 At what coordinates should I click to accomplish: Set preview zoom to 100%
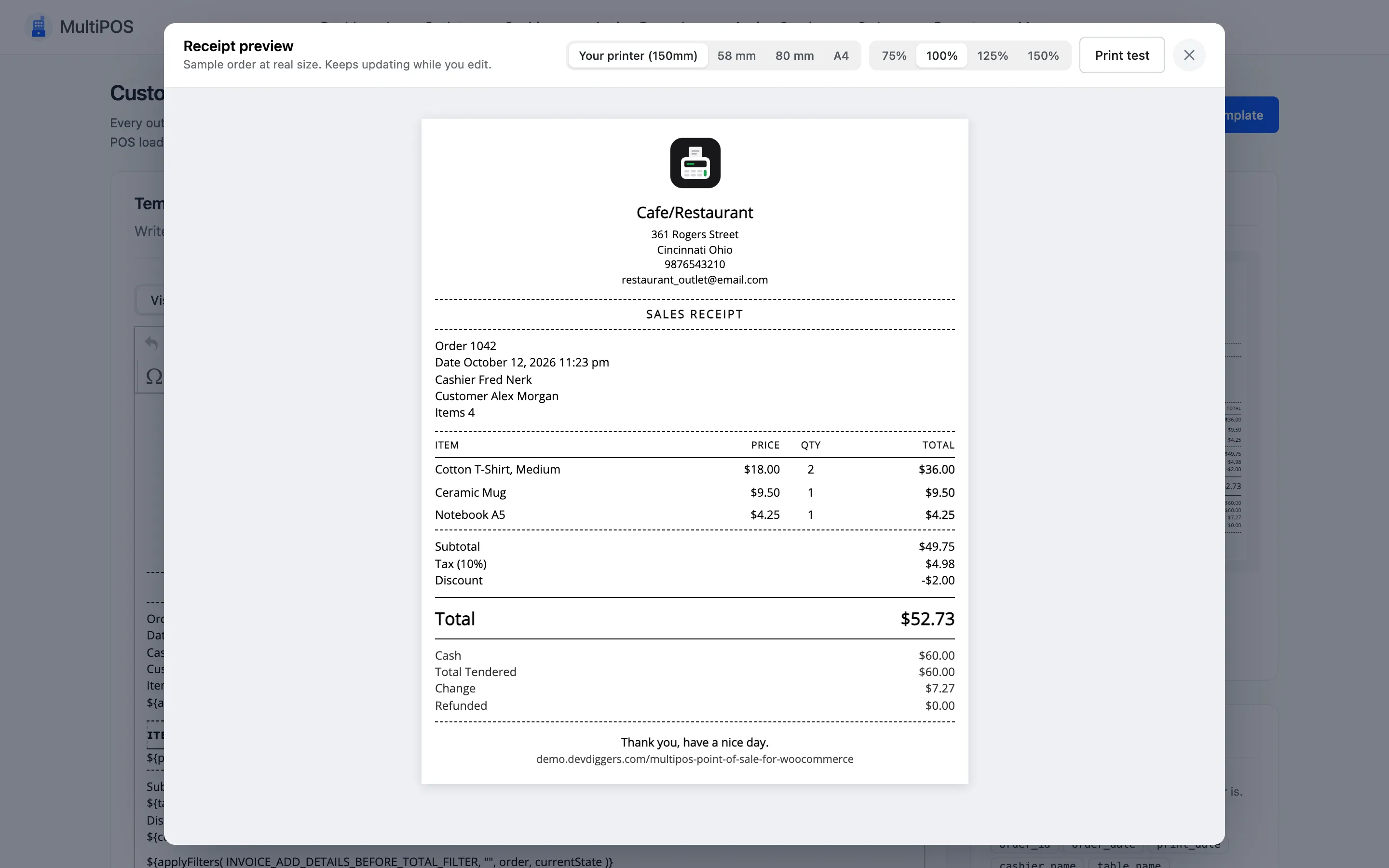coord(941,55)
